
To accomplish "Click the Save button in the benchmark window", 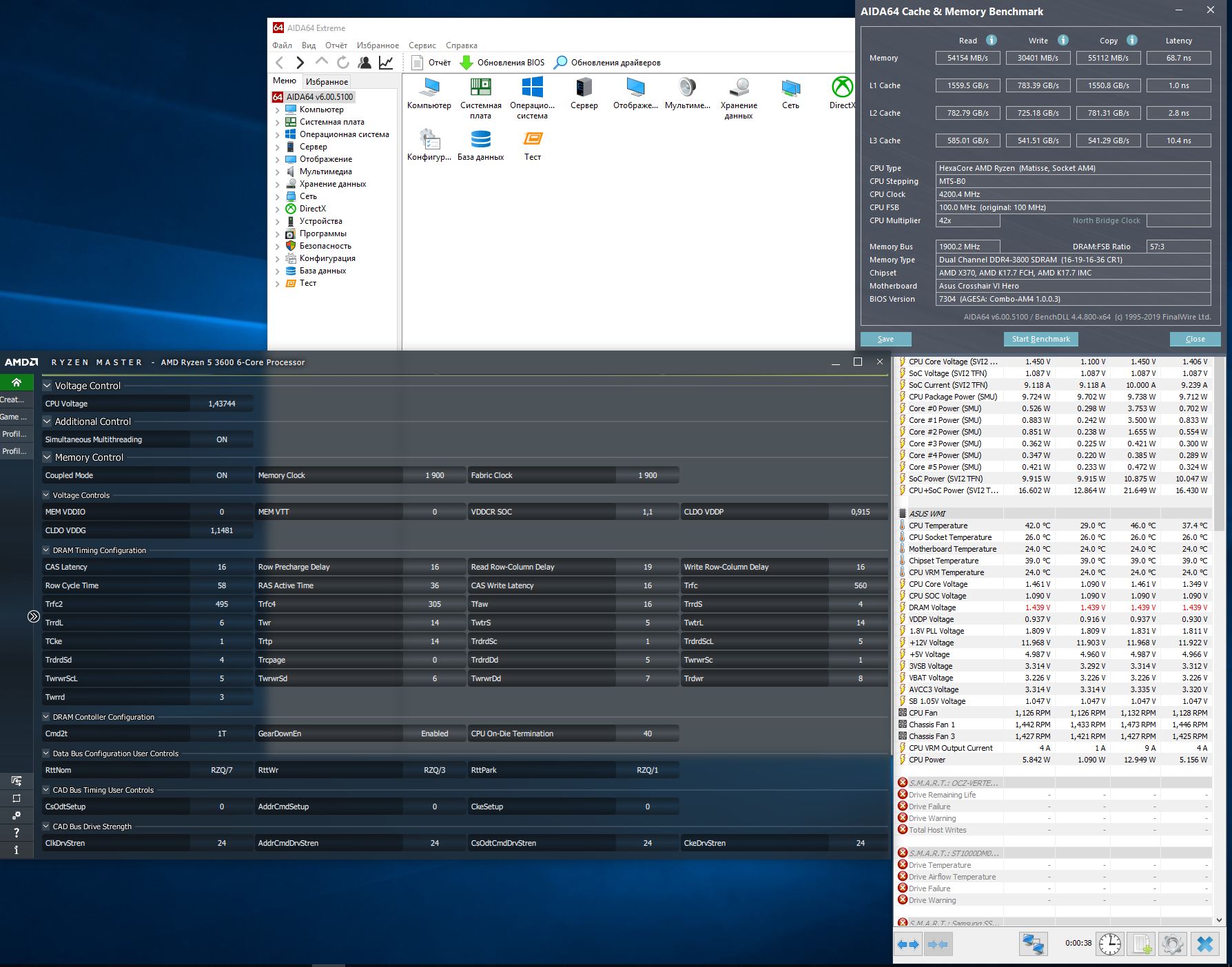I will [886, 339].
